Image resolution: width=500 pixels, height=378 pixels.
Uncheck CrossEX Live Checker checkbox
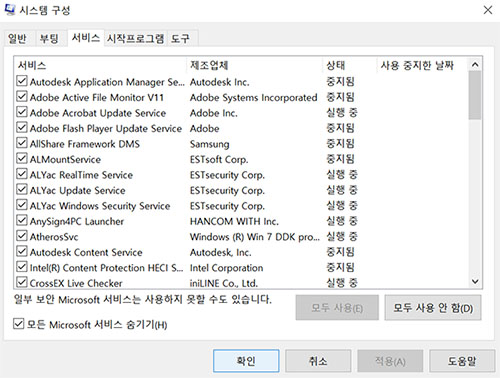(22, 282)
